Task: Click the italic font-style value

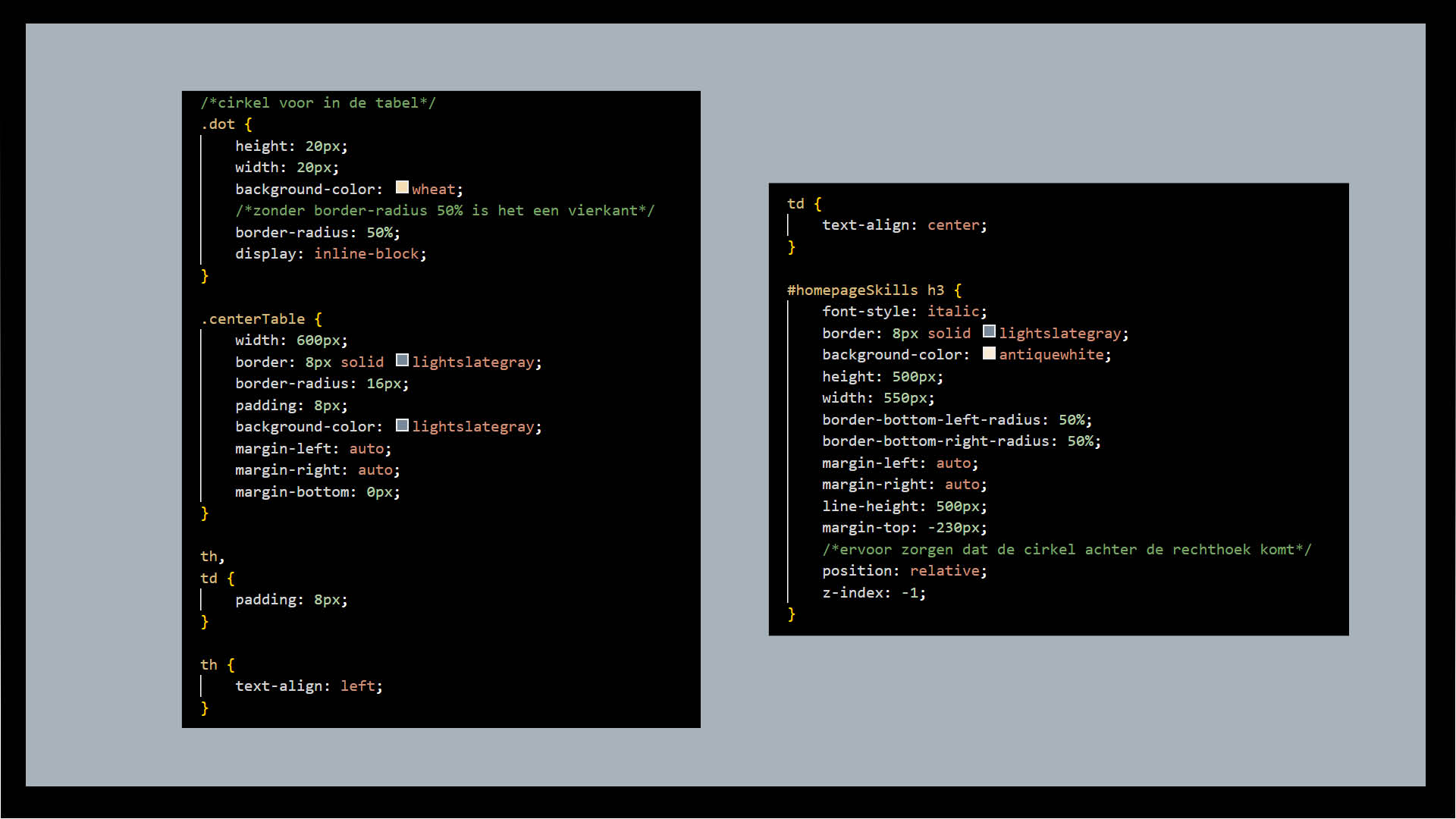Action: coord(954,311)
